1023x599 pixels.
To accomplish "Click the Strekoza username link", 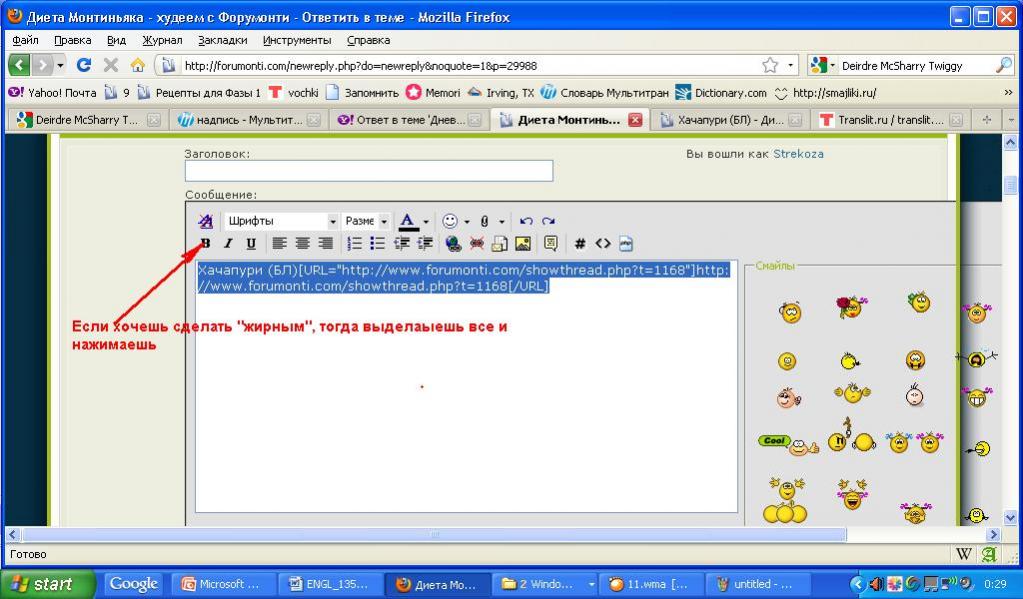I will tap(798, 154).
